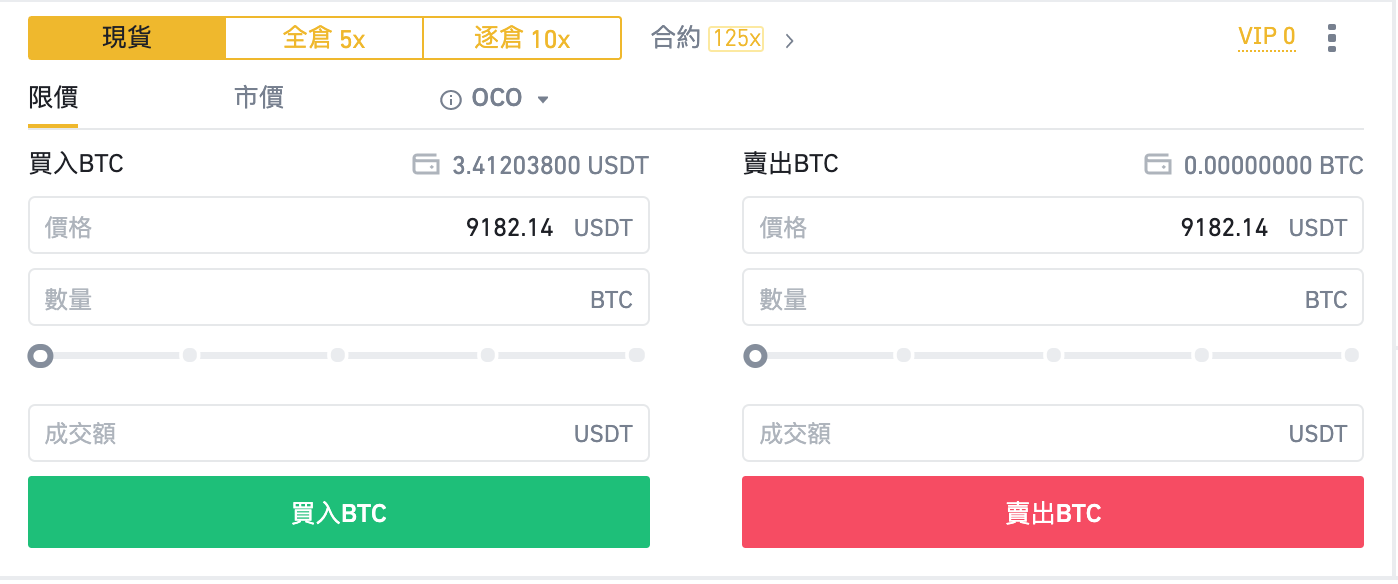This screenshot has width=1398, height=584.
Task: Click the green 買入BTC button
Action: 338,511
